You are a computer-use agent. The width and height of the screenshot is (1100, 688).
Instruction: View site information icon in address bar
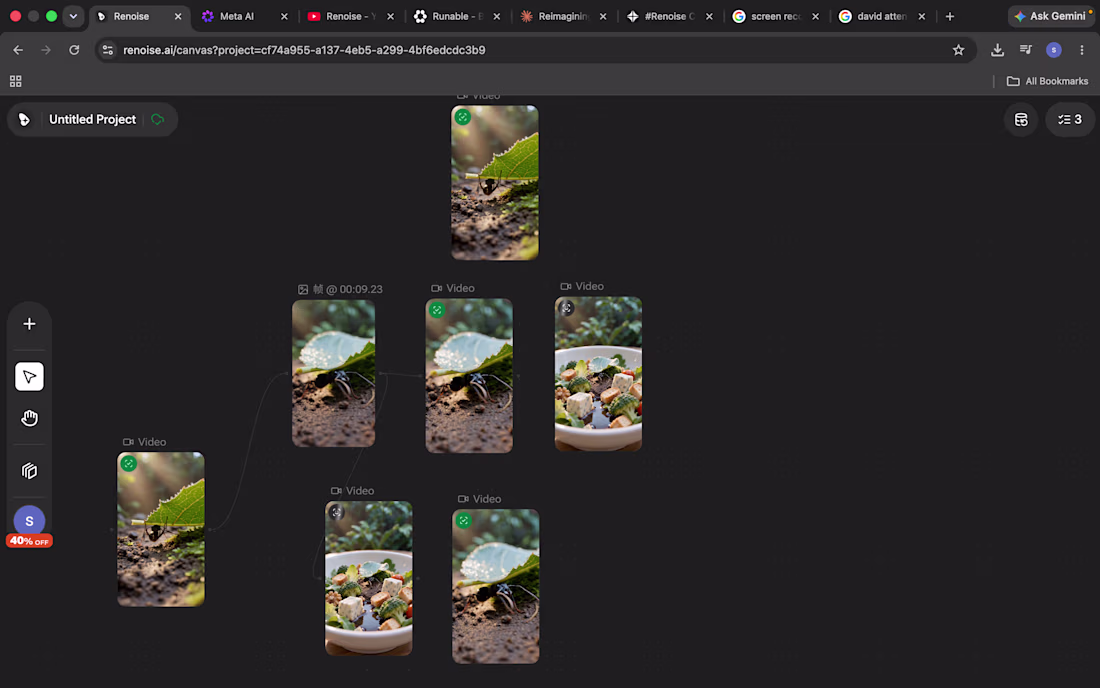tap(107, 50)
